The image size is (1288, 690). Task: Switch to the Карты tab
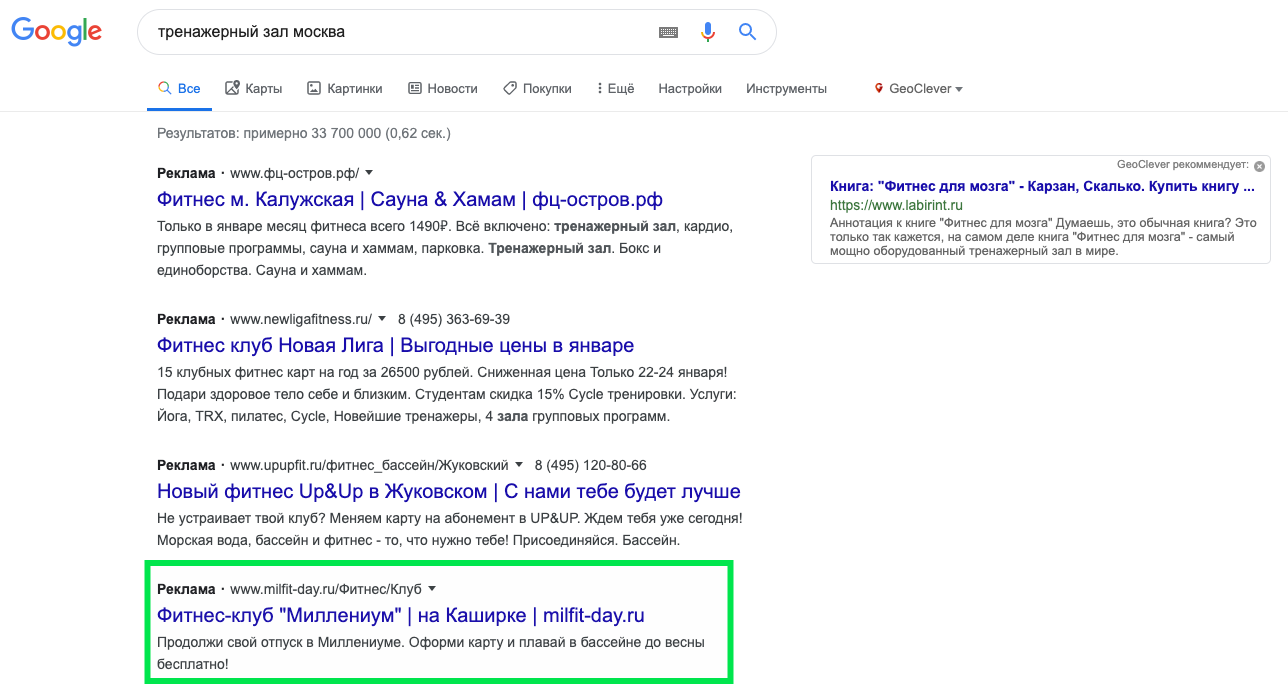coord(254,89)
